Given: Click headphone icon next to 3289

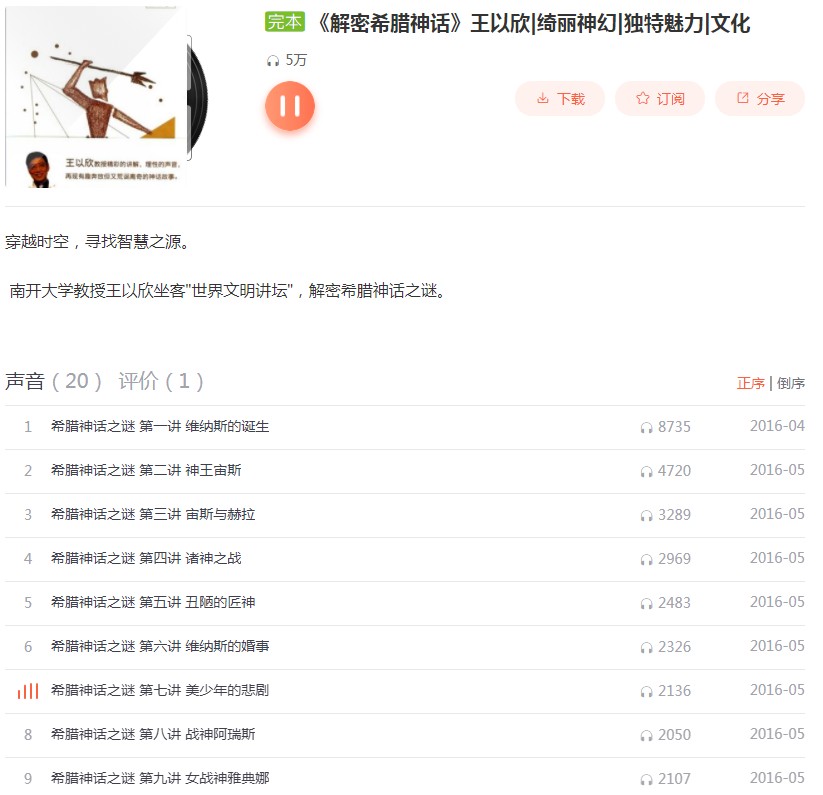Looking at the screenshot, I should click(x=646, y=516).
